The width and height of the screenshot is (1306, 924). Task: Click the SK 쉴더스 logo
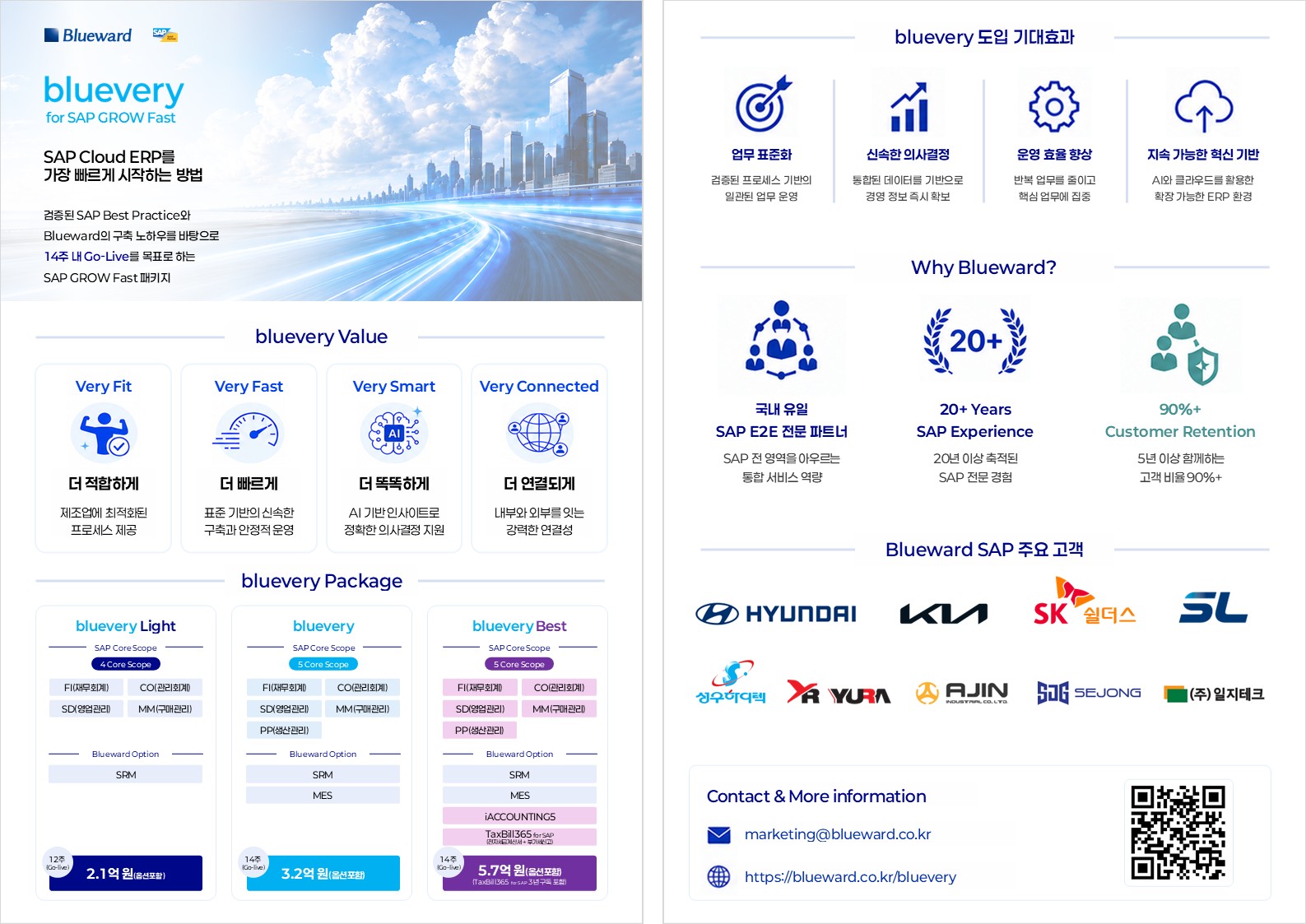[1085, 602]
